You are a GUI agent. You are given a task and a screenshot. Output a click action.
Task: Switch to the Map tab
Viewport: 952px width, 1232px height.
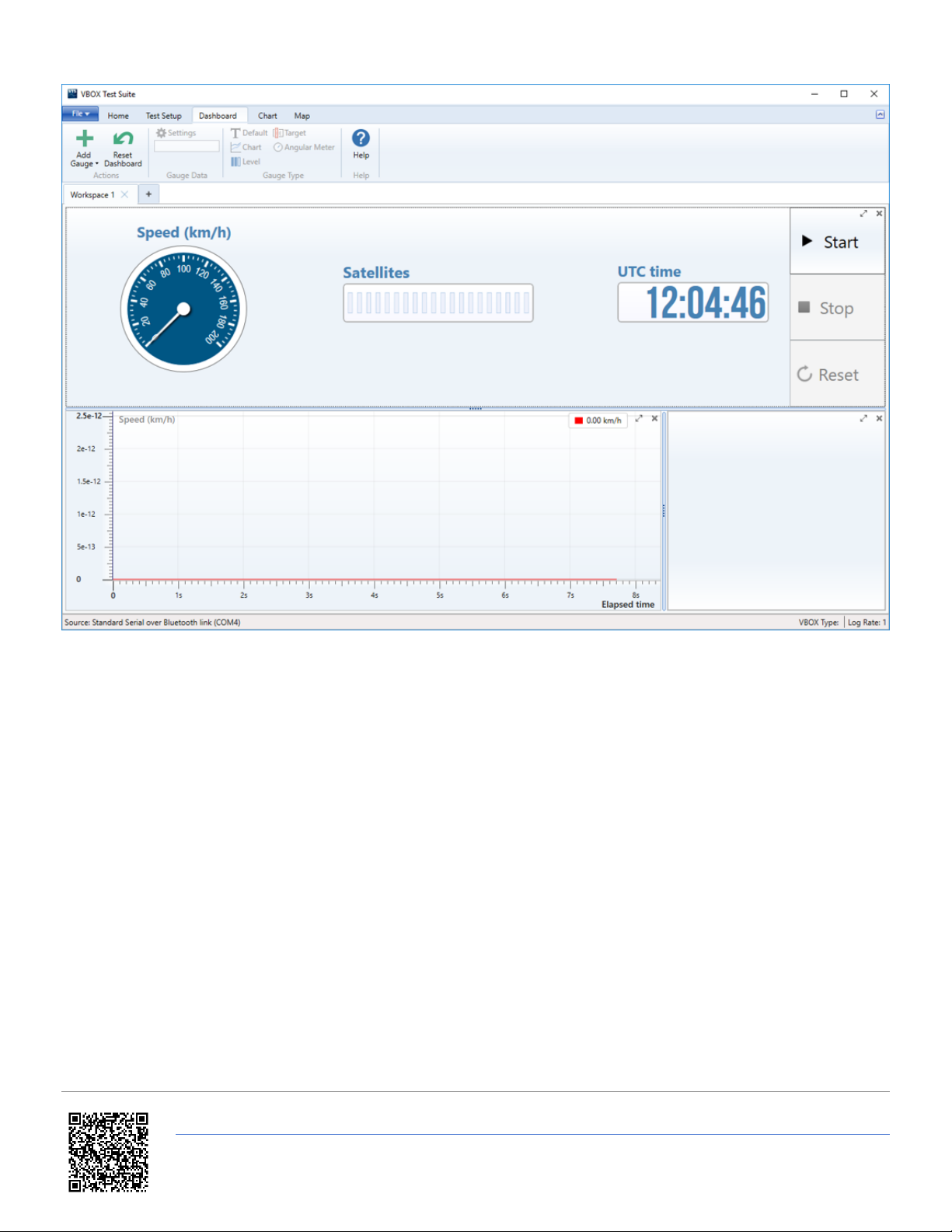pyautogui.click(x=302, y=116)
